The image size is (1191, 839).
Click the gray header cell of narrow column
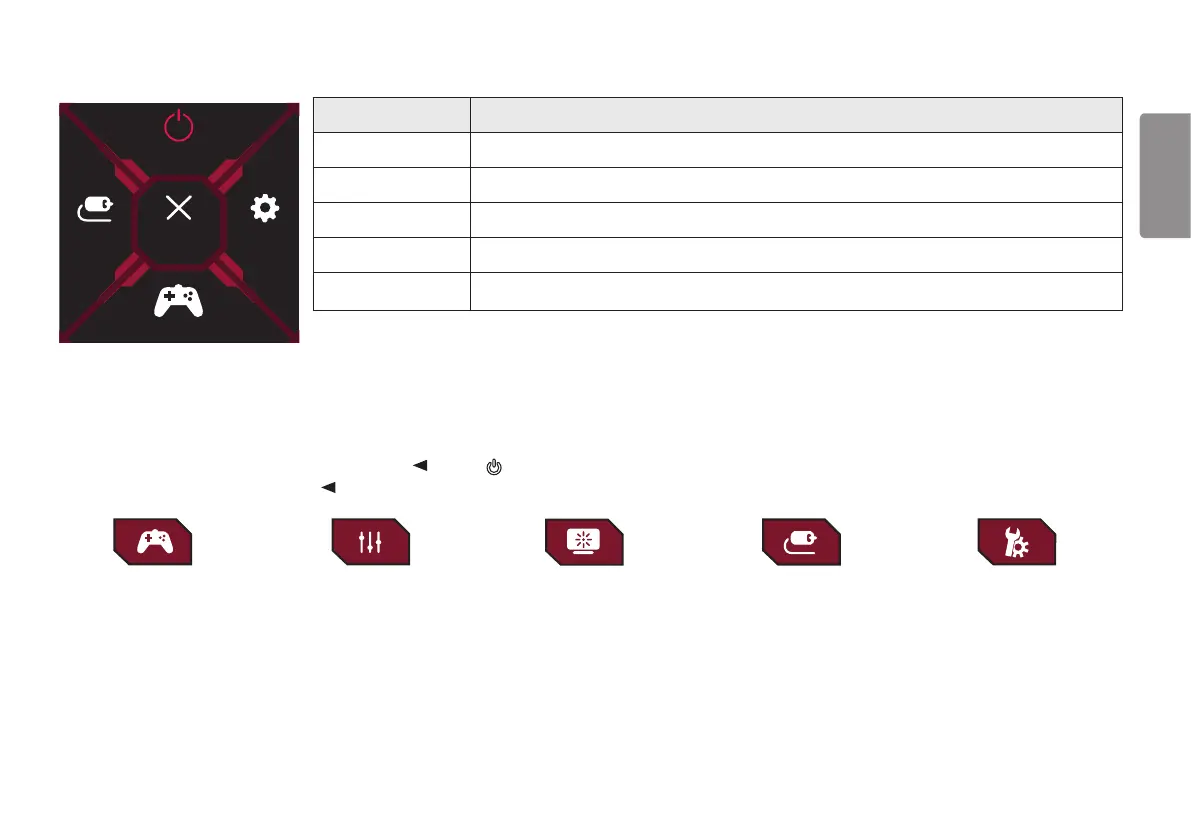pyautogui.click(x=392, y=115)
